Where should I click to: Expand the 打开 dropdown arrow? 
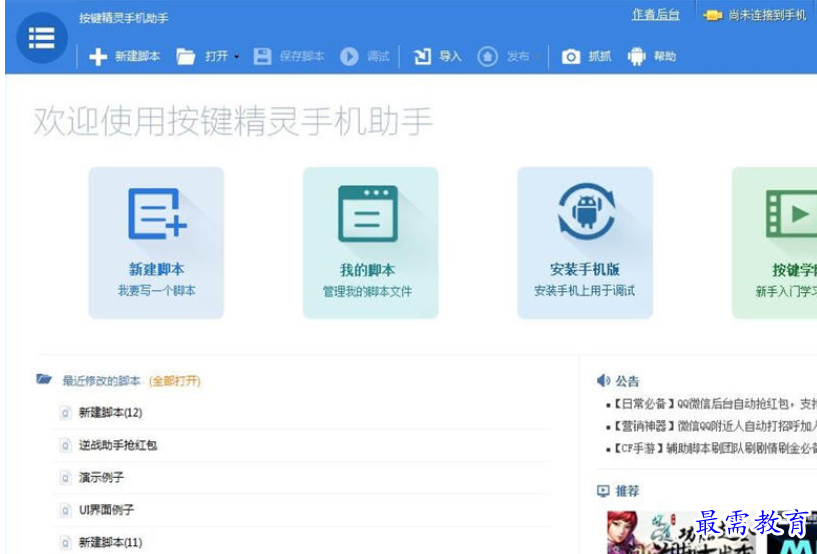[x=237, y=57]
